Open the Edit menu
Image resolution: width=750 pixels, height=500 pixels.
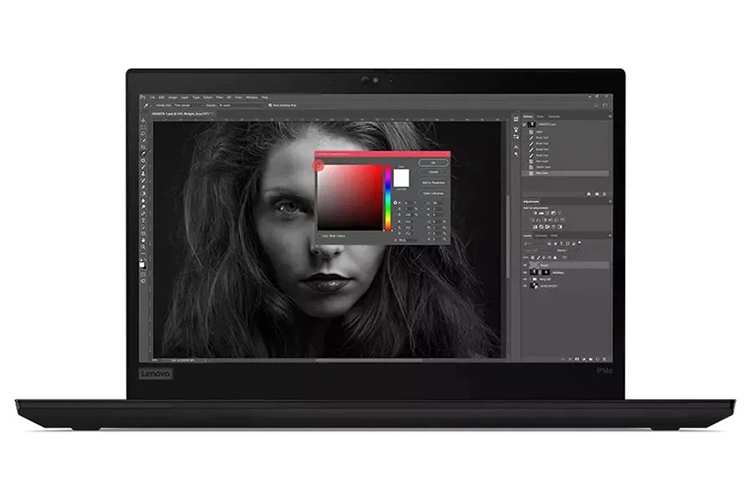(x=161, y=98)
